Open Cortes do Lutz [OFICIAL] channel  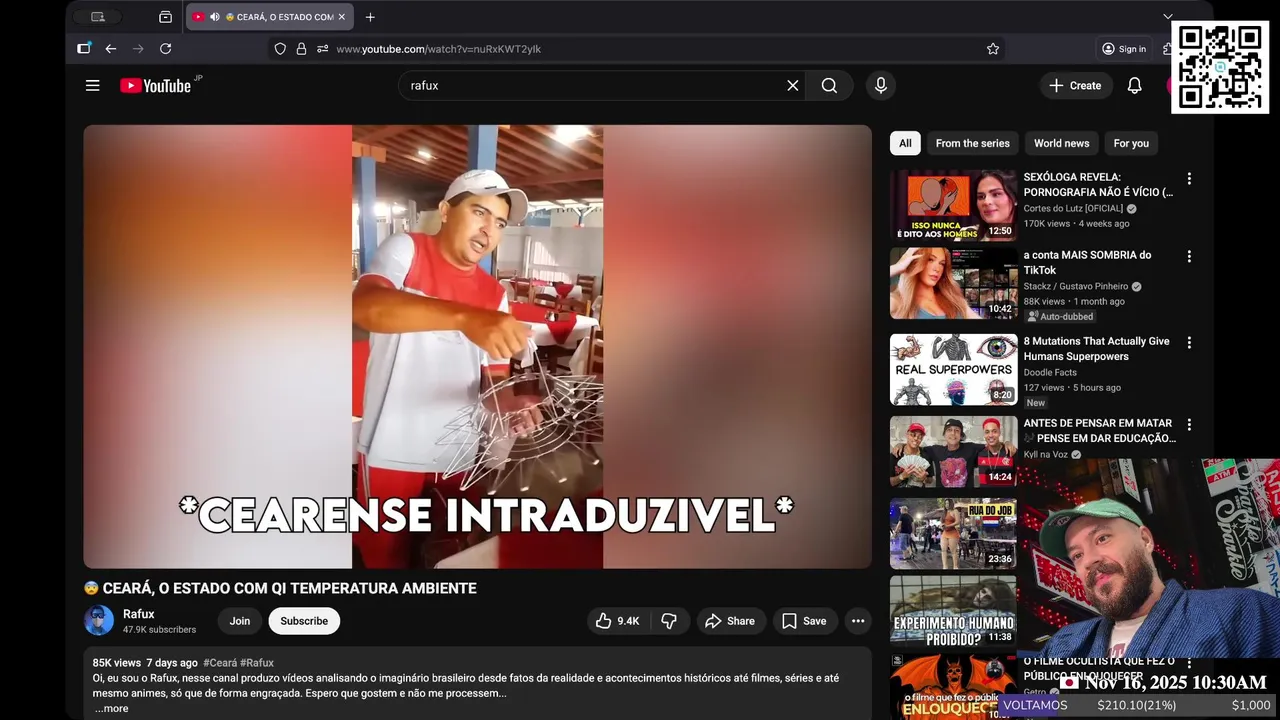1073,209
